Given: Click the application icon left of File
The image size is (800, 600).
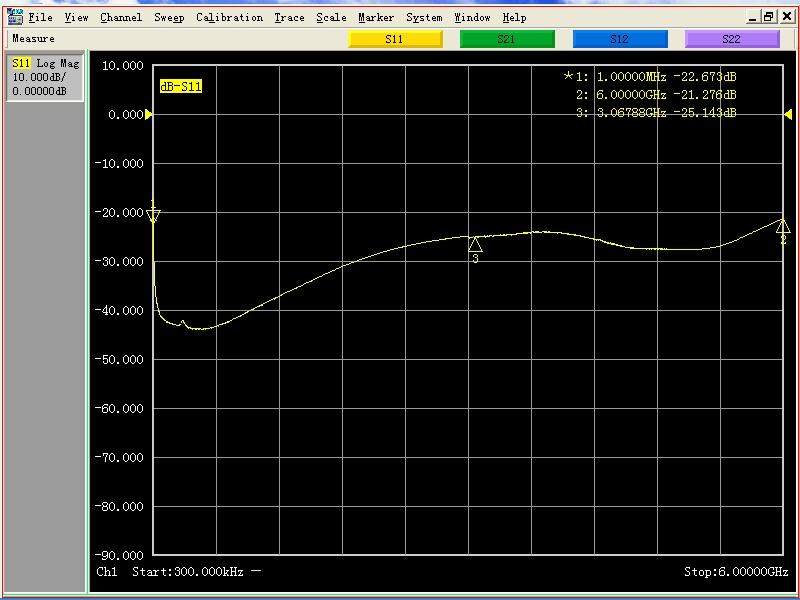Looking at the screenshot, I should coord(15,17).
